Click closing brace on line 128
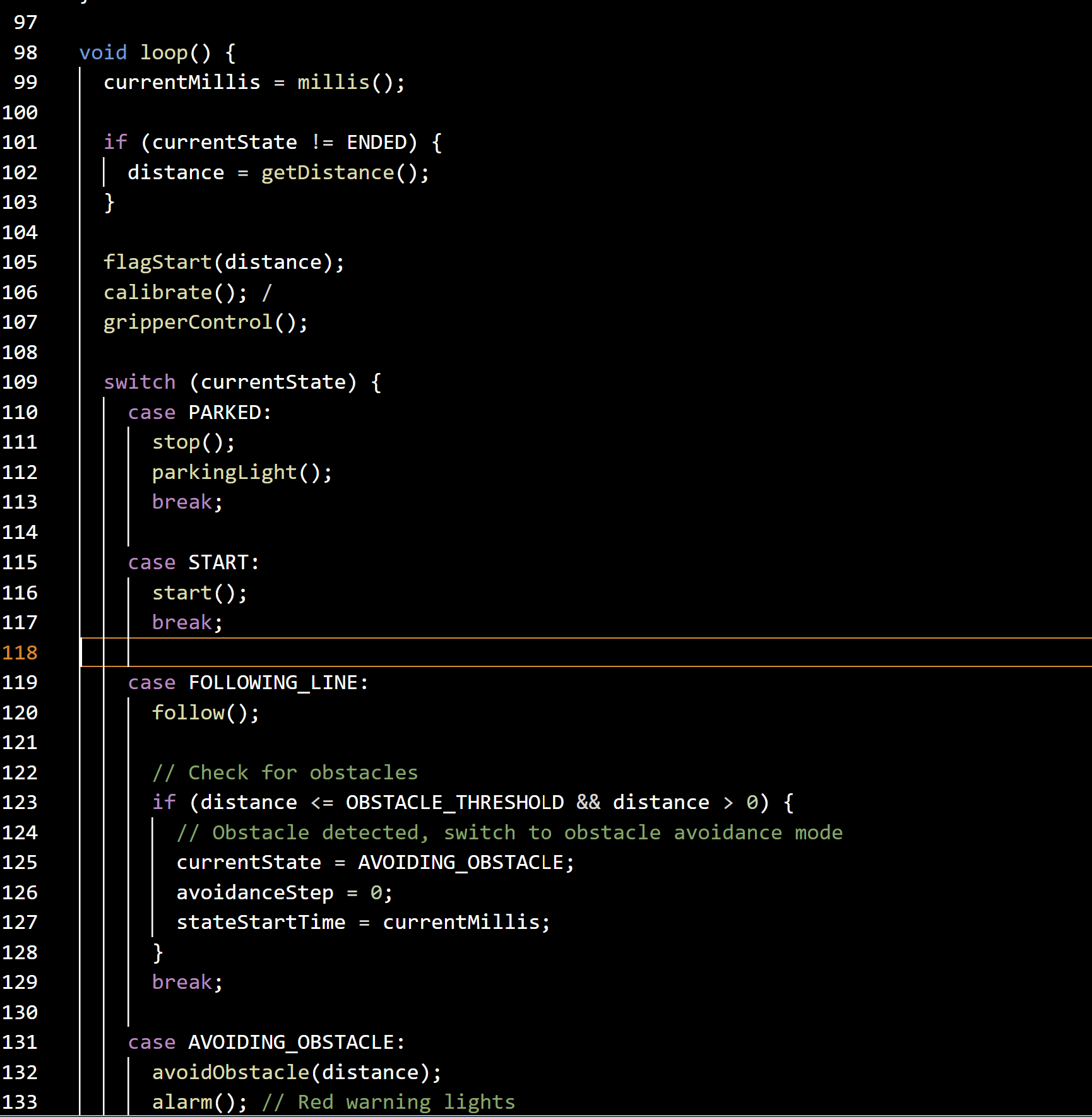 pyautogui.click(x=158, y=952)
